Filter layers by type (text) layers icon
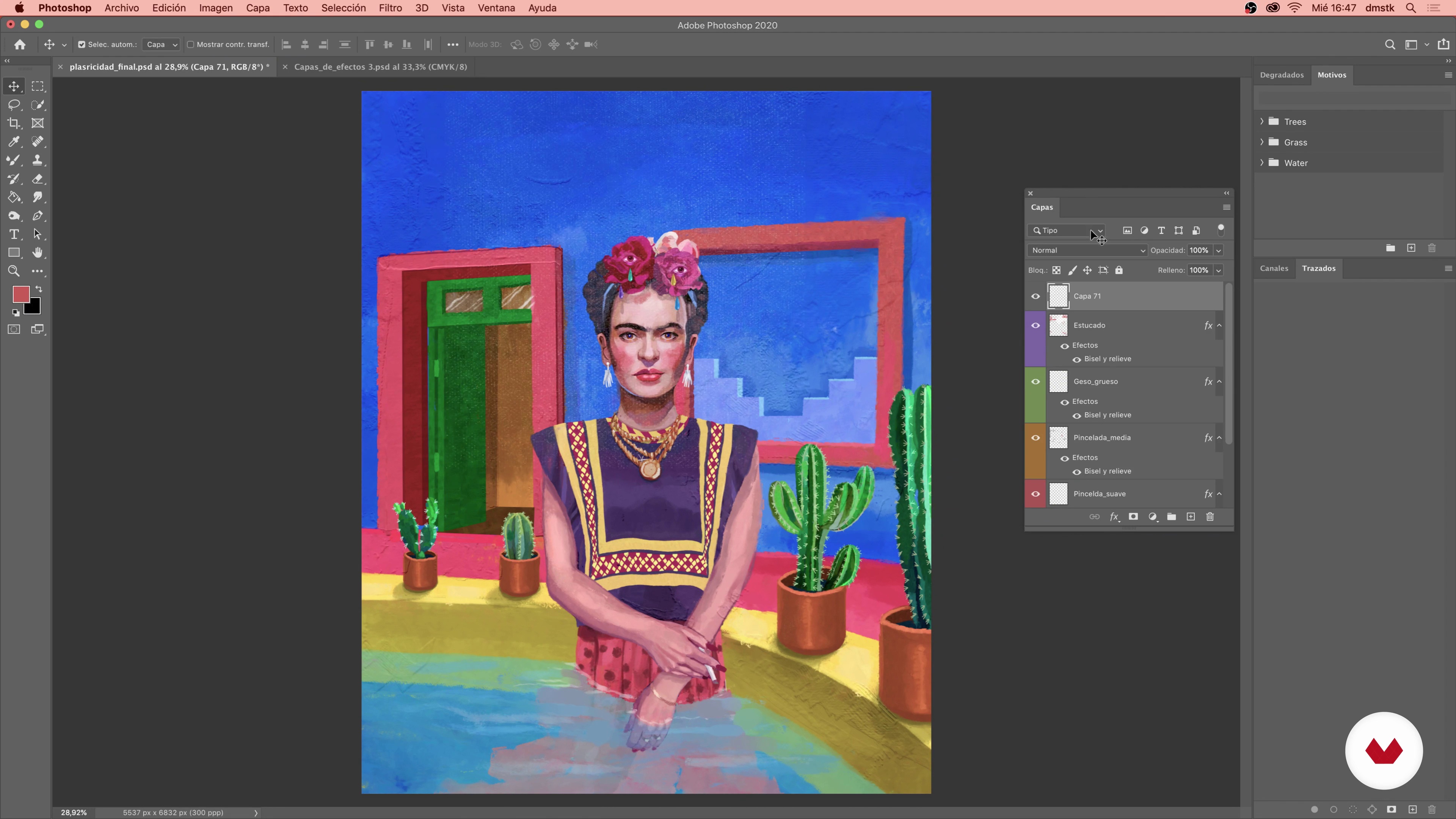This screenshot has height=819, width=1456. pos(1161,231)
